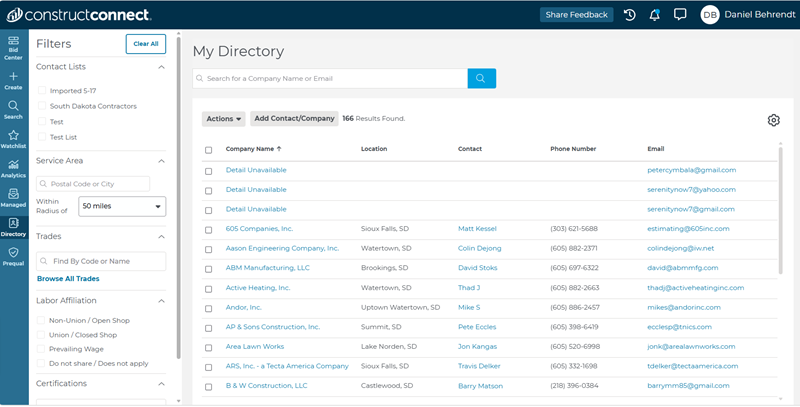Open the Actions dropdown menu
Viewport: 800px width, 407px height.
pos(223,119)
